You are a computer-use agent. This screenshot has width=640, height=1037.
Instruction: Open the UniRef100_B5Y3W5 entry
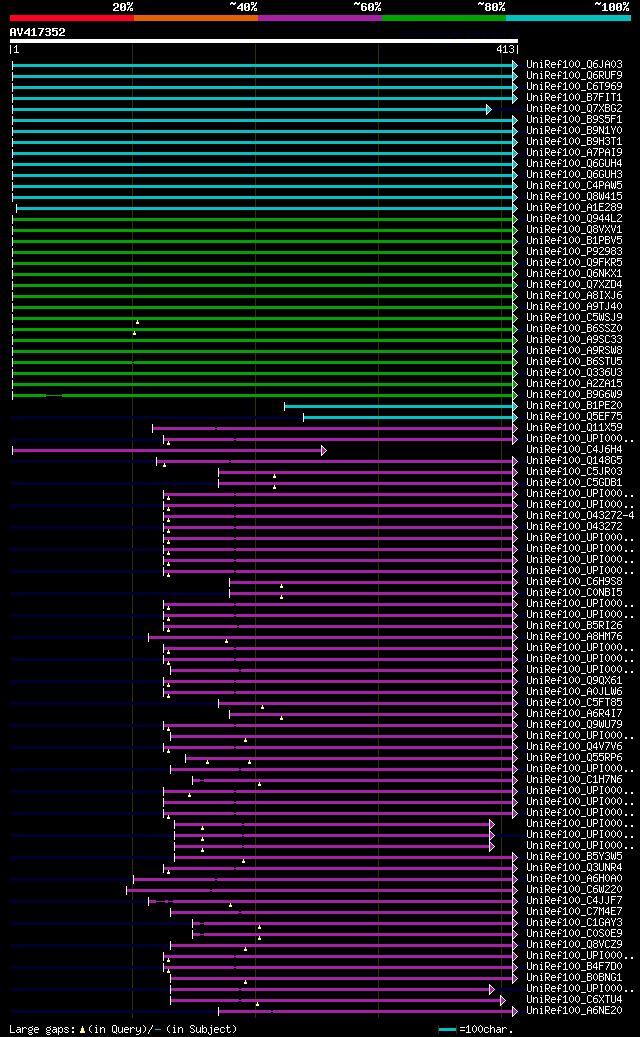point(574,856)
